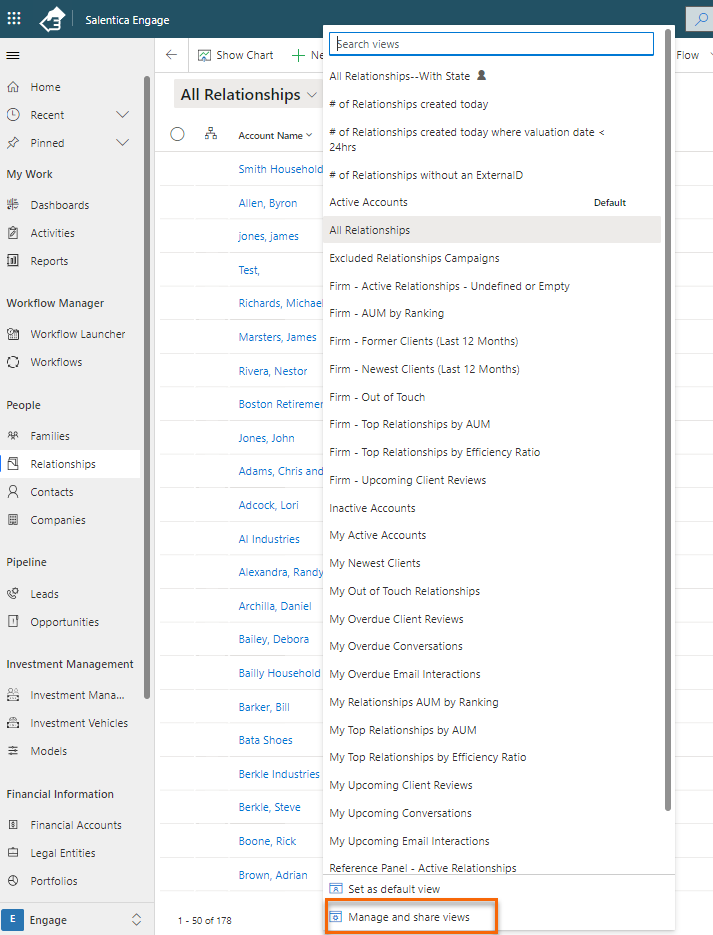Open the Allen, Byron relationship link
The image size is (713, 935).
click(267, 203)
